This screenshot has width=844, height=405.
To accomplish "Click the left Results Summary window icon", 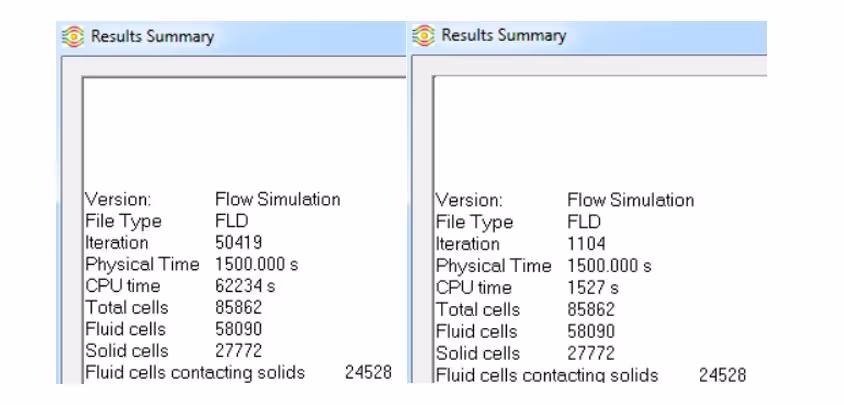I will tap(73, 37).
